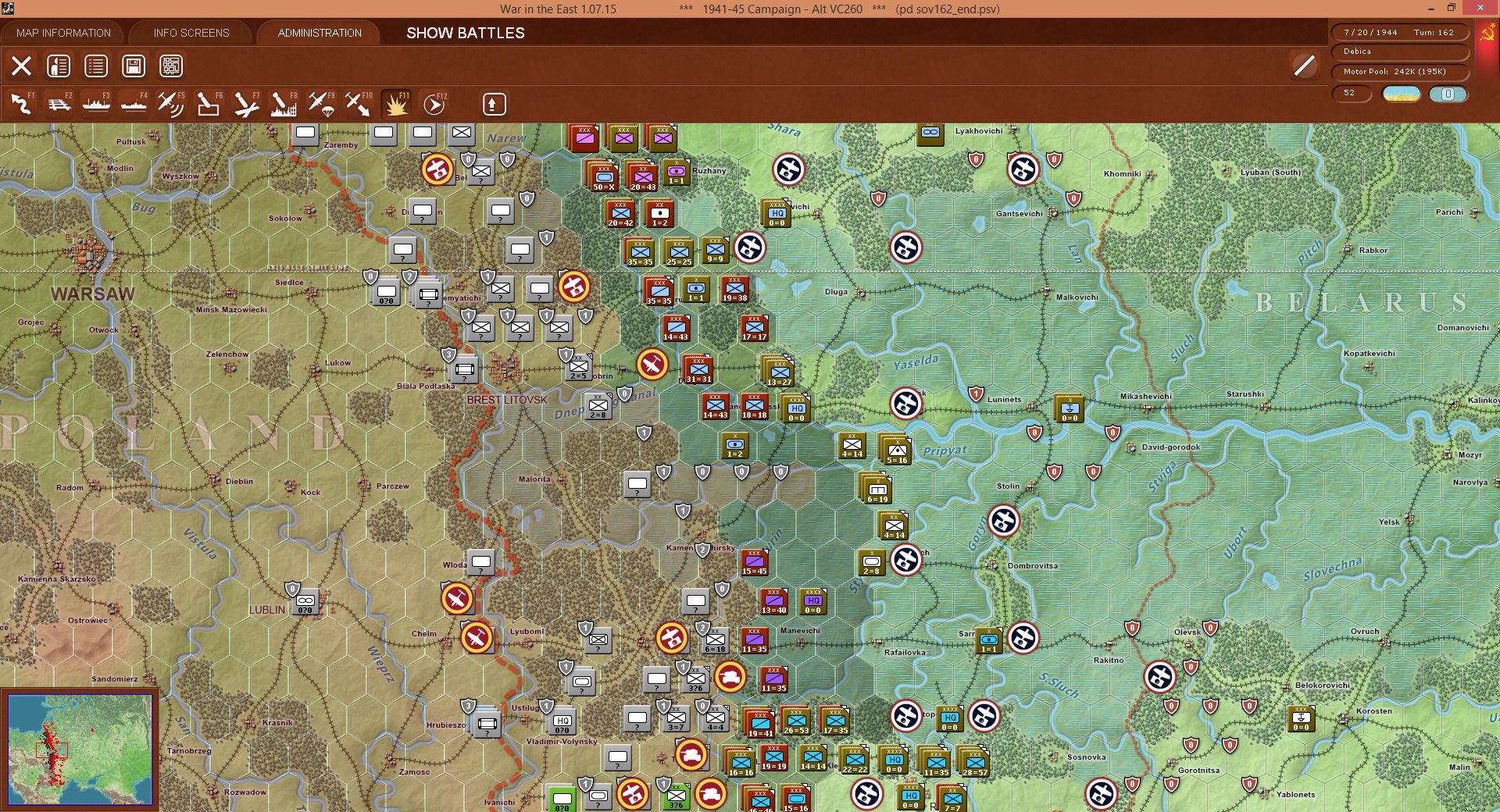
Task: Open the INFO SCREENS tab
Action: click(x=191, y=33)
